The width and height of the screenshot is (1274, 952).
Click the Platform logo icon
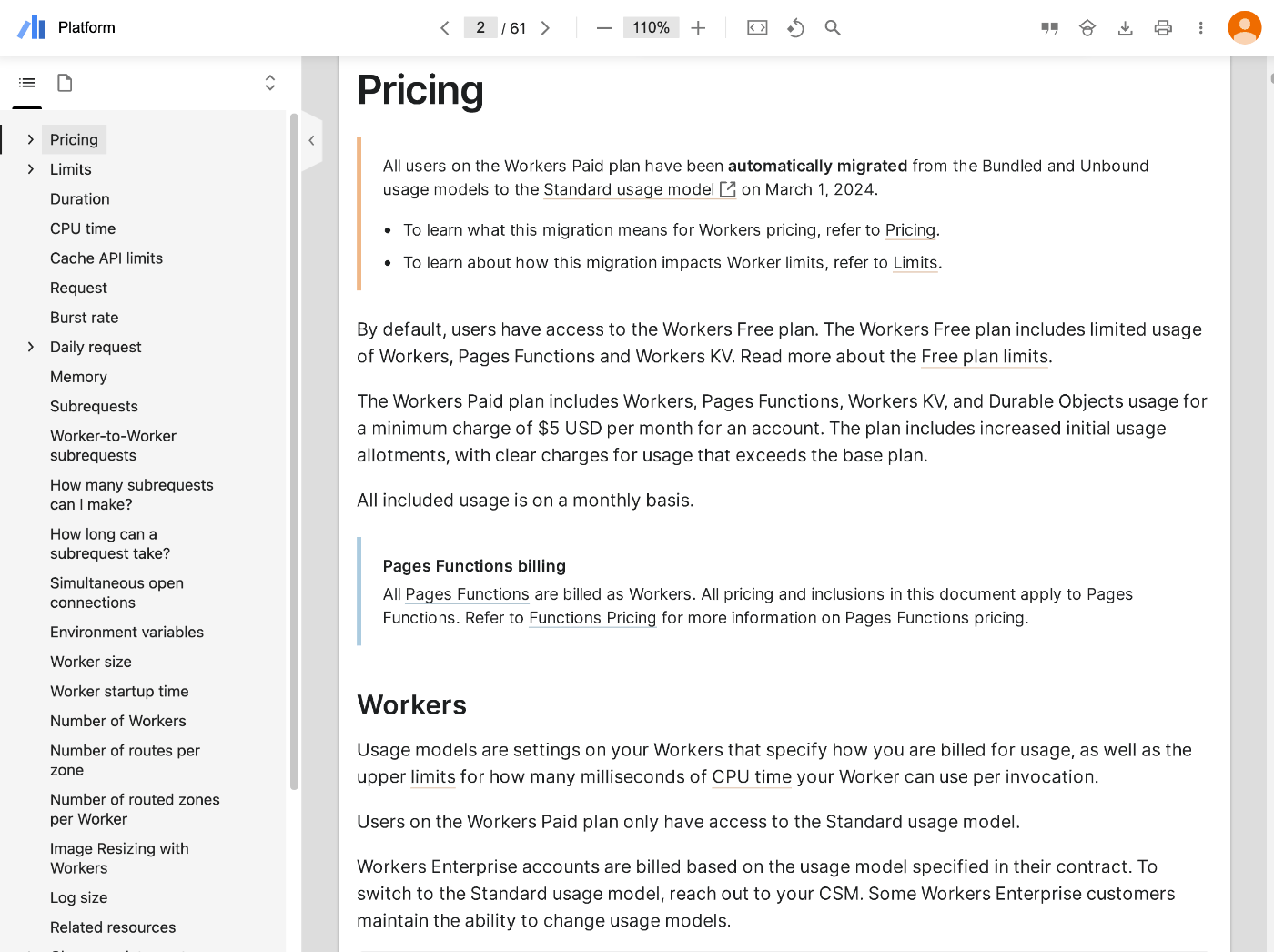pyautogui.click(x=31, y=27)
